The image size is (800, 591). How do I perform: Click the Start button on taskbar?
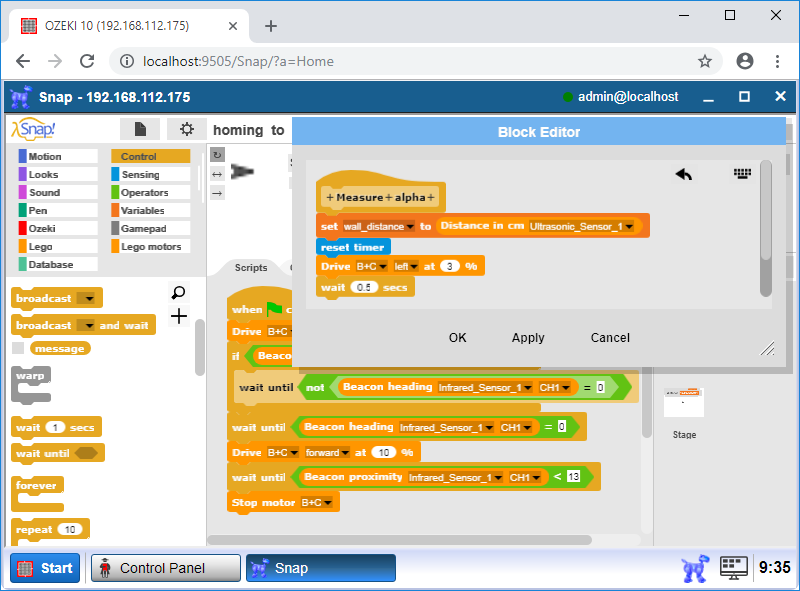(x=45, y=568)
